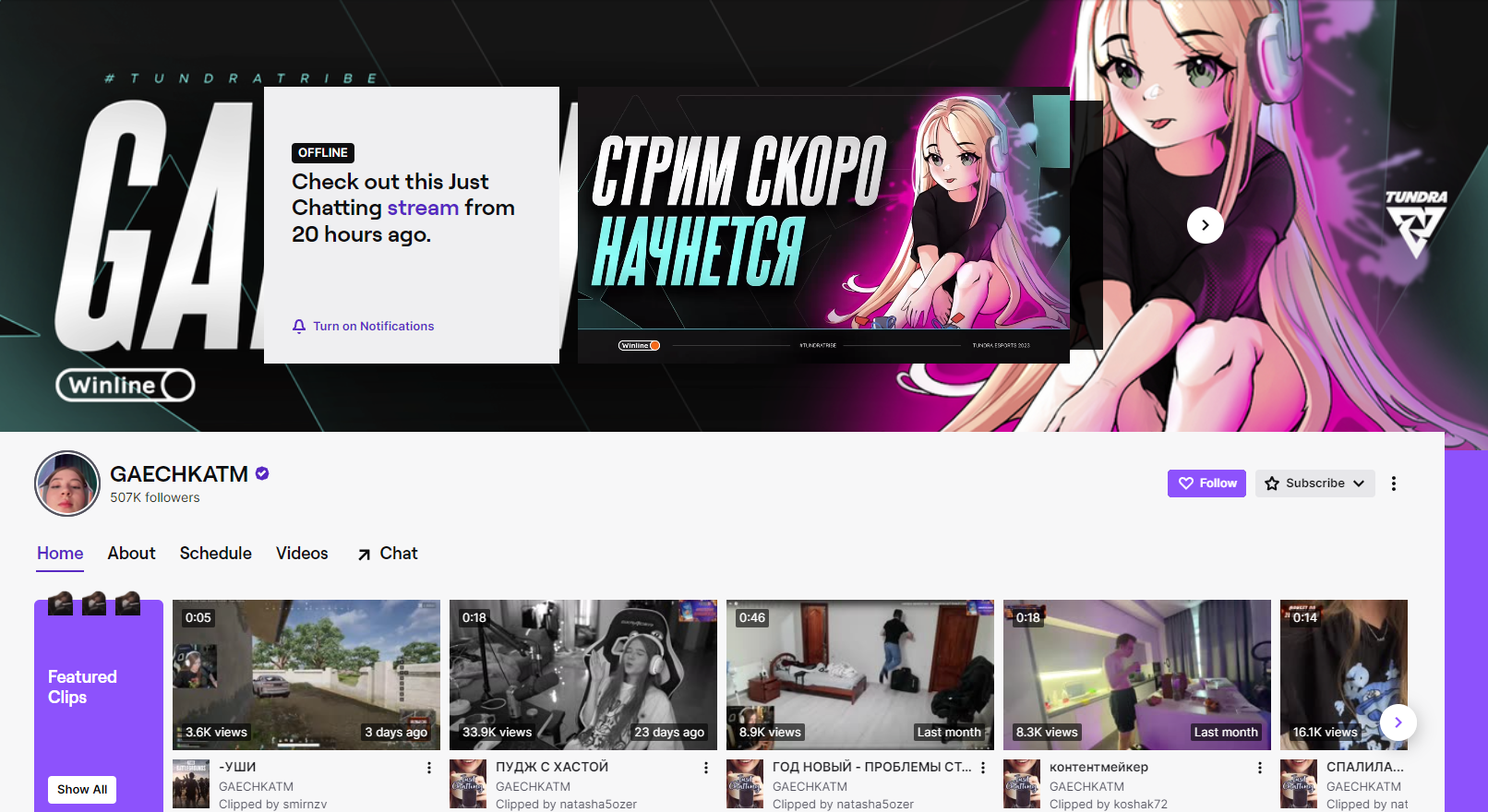Open Just Chatting box art beside 'СПАЛИЛА...'
The width and height of the screenshot is (1488, 812).
(x=1299, y=784)
